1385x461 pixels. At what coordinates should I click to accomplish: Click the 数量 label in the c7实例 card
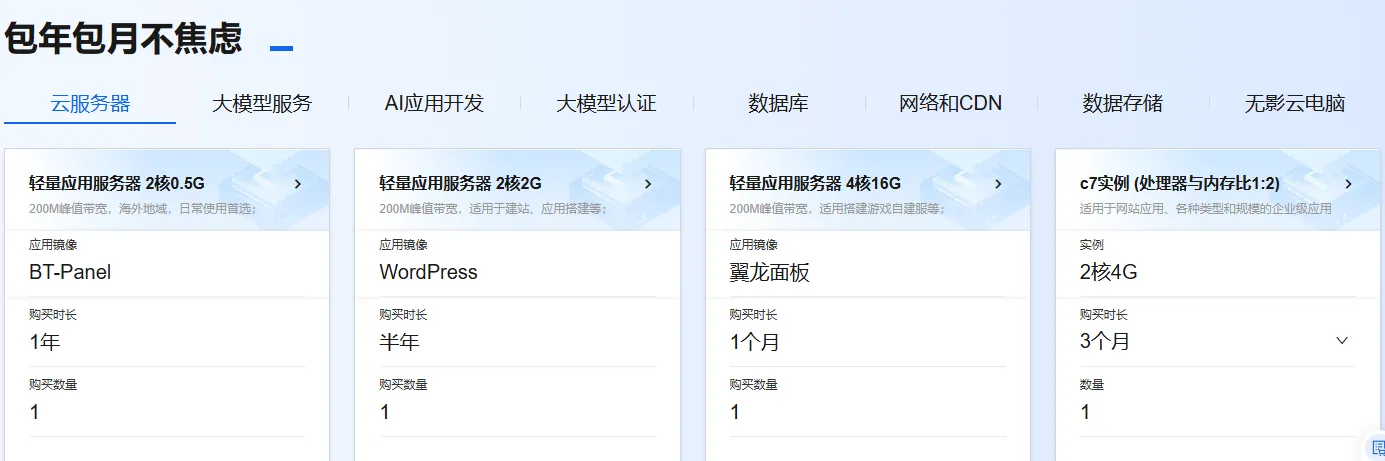click(1091, 385)
